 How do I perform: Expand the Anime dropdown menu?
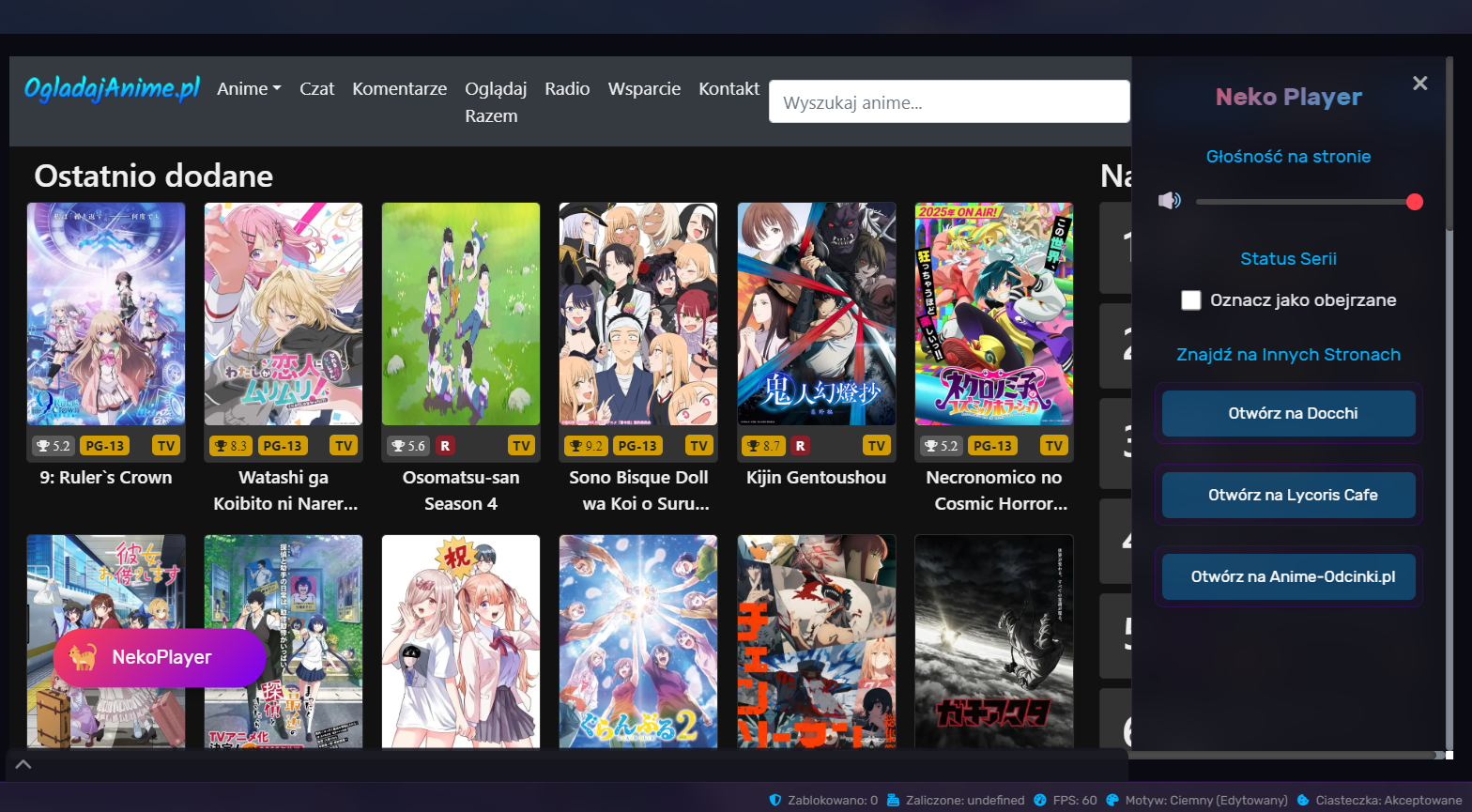[249, 89]
